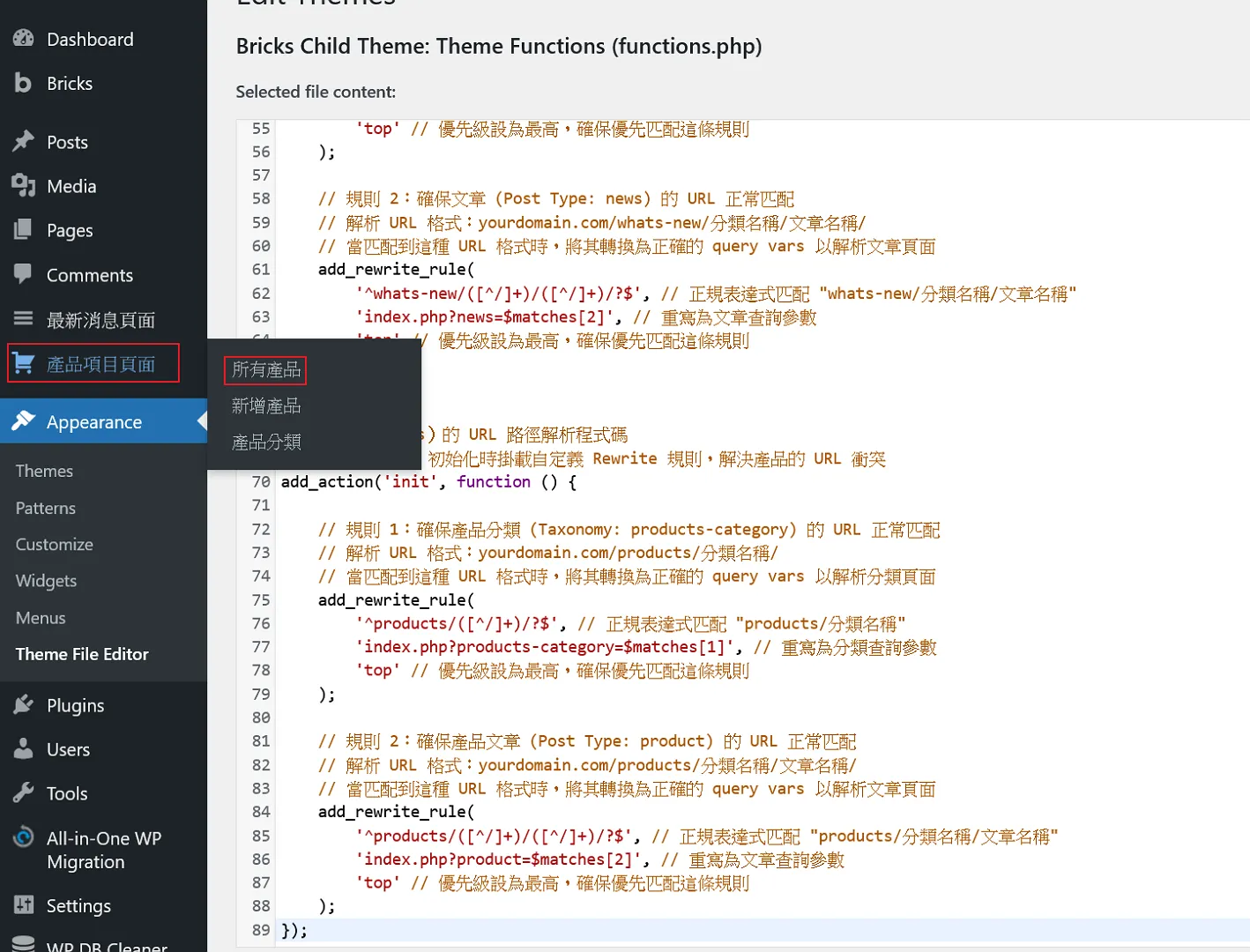Select 新增產品 from the flyout submenu
The image size is (1250, 952).
coord(266,406)
